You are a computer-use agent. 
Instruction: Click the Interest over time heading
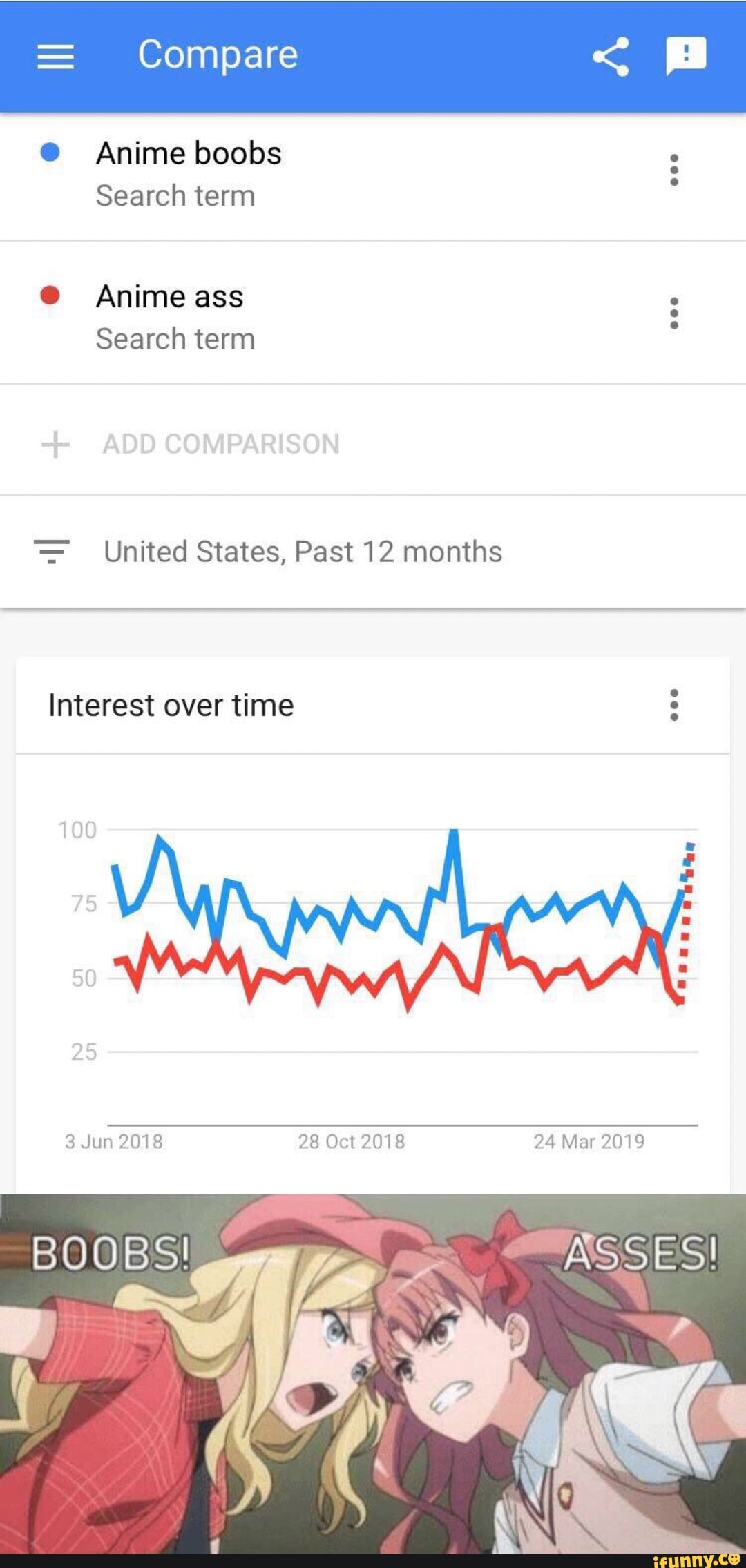click(171, 706)
